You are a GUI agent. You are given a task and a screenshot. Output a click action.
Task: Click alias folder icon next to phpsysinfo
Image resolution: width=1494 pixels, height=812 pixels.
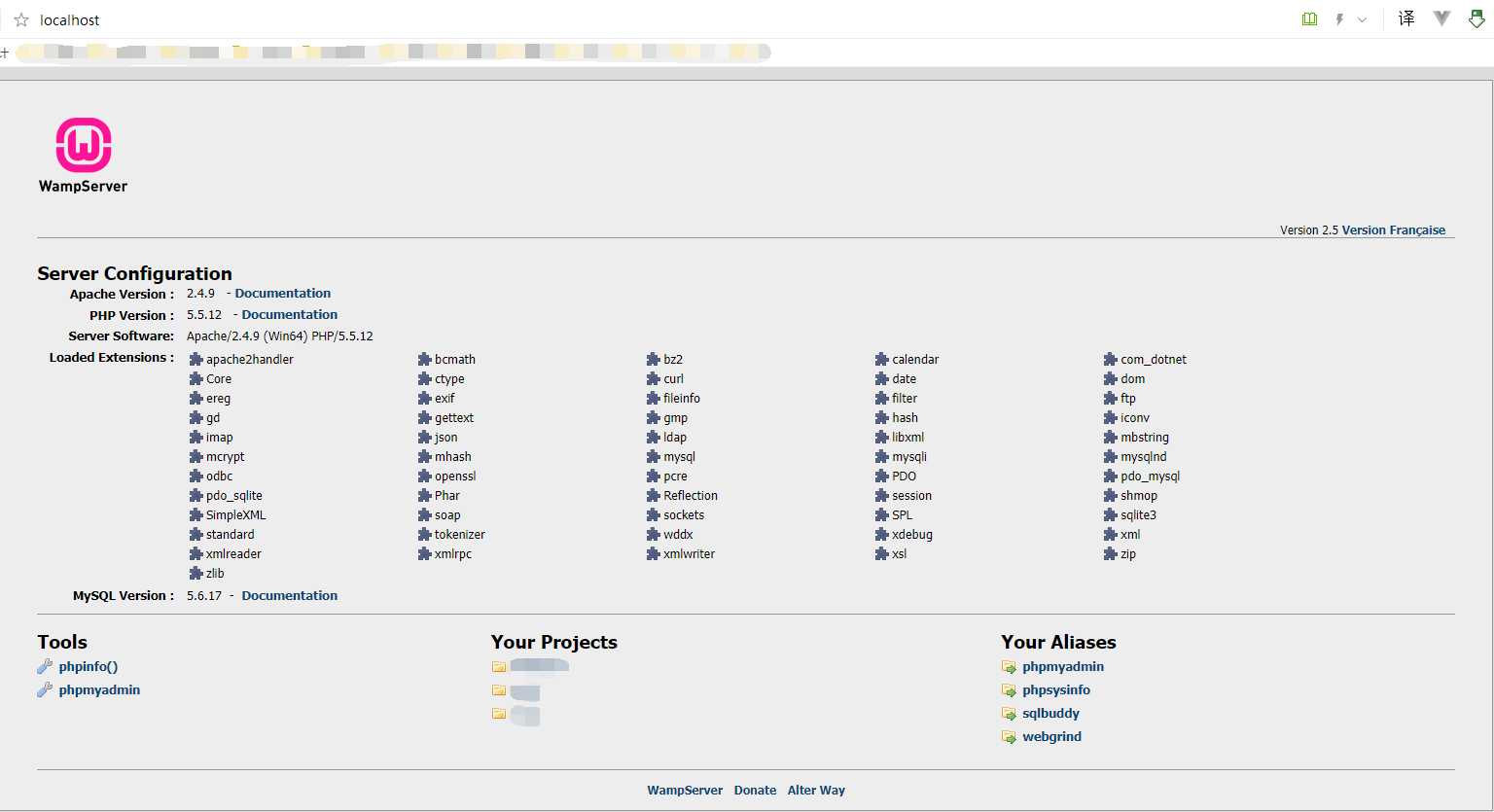[1009, 690]
